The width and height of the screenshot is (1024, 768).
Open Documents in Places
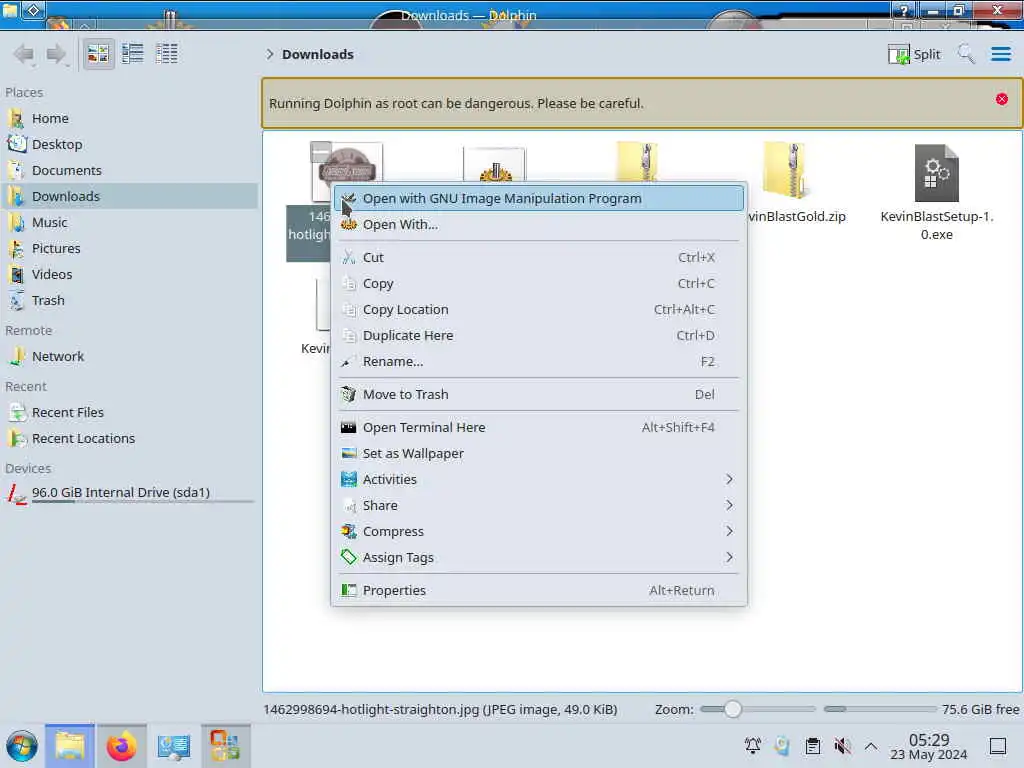click(x=129, y=170)
